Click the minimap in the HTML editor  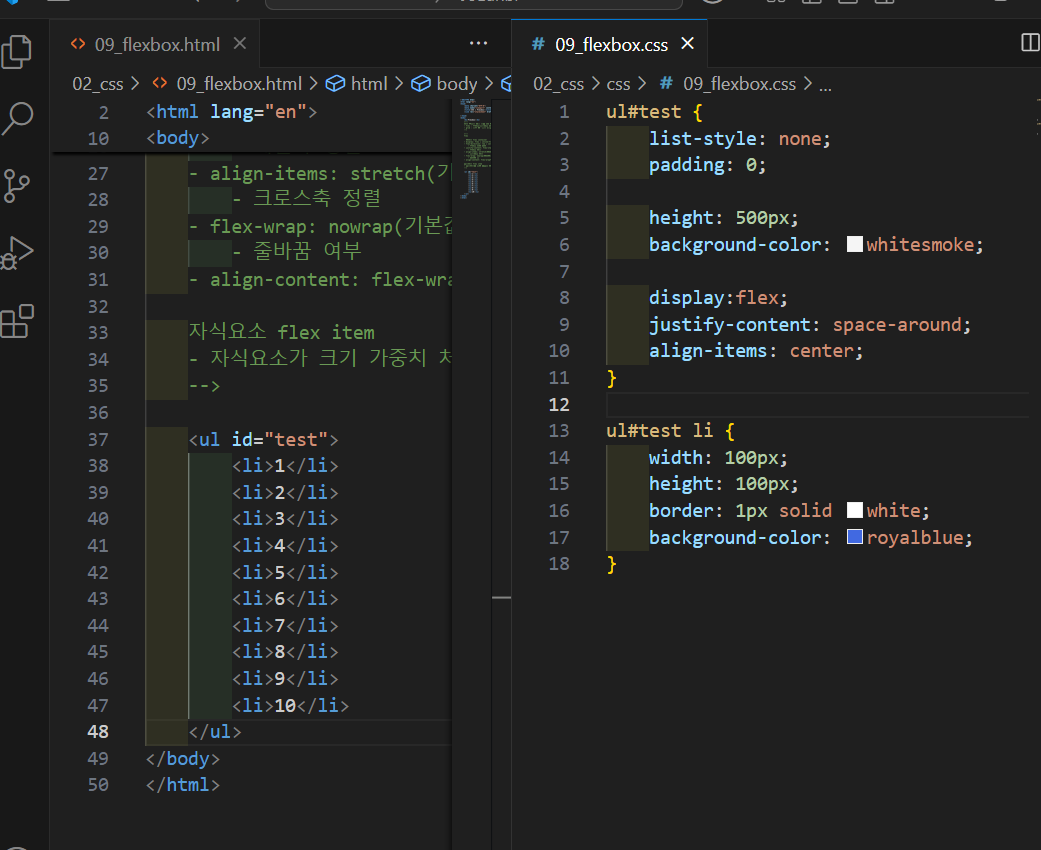click(x=475, y=147)
